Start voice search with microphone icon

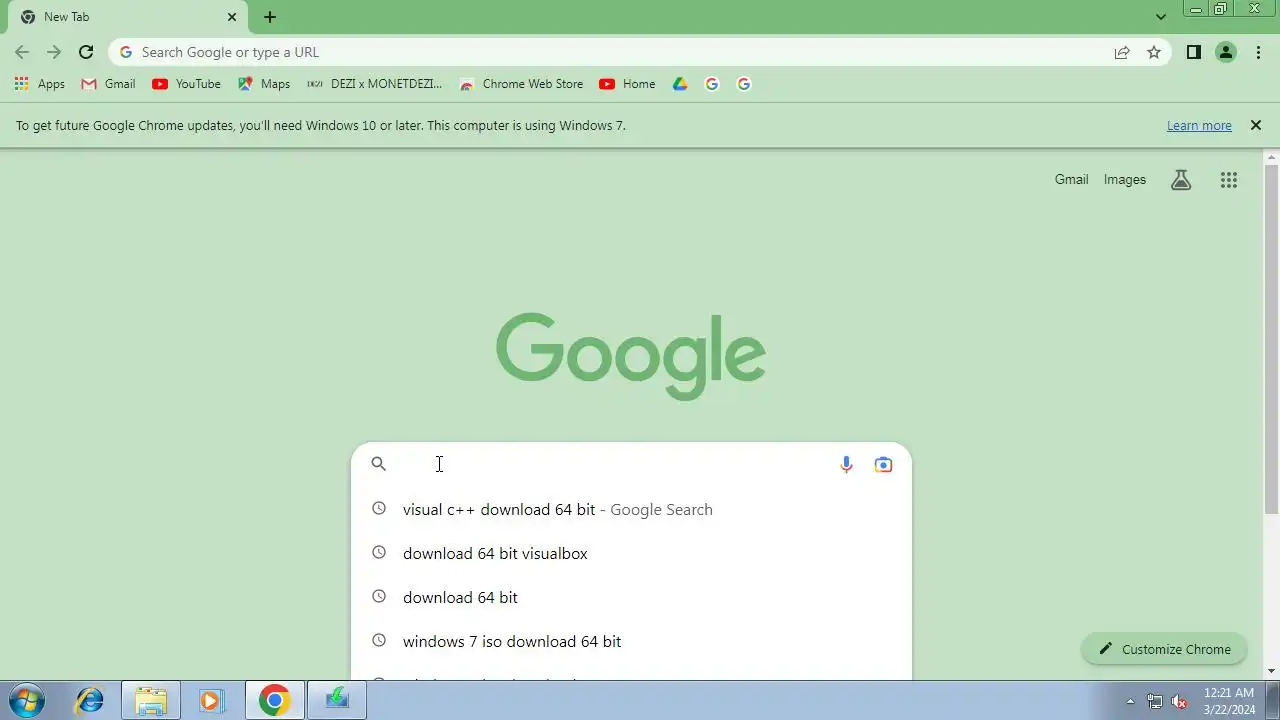point(846,464)
